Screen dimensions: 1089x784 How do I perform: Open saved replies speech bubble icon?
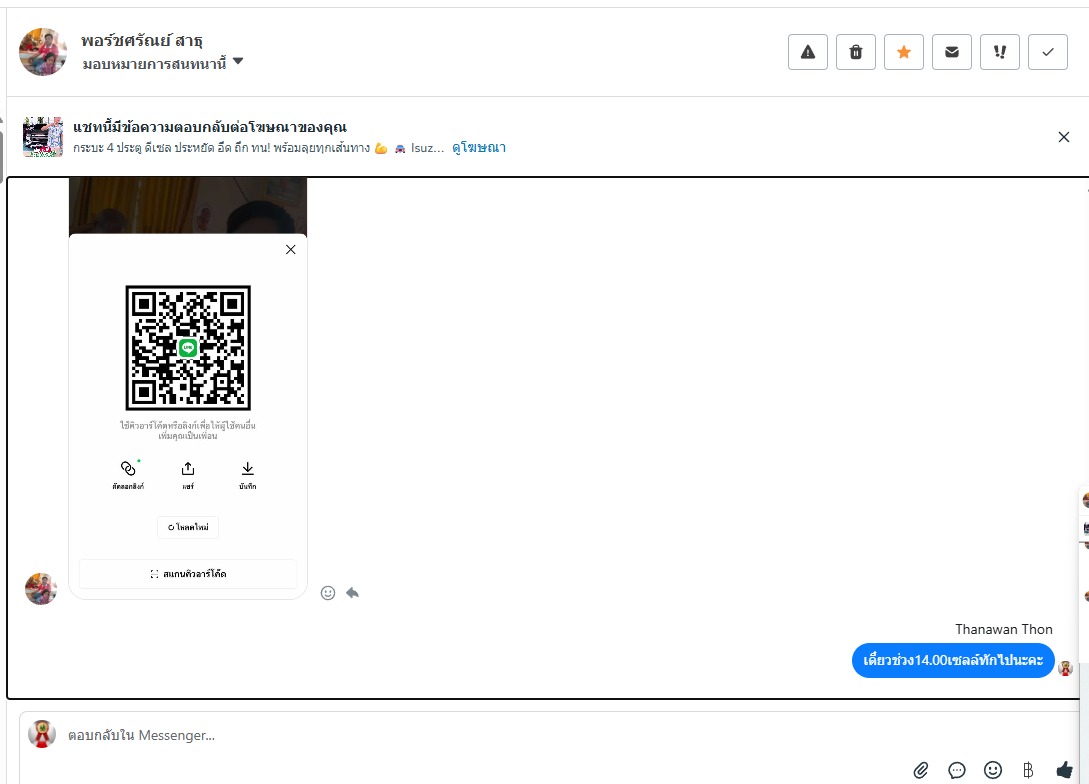point(956,769)
